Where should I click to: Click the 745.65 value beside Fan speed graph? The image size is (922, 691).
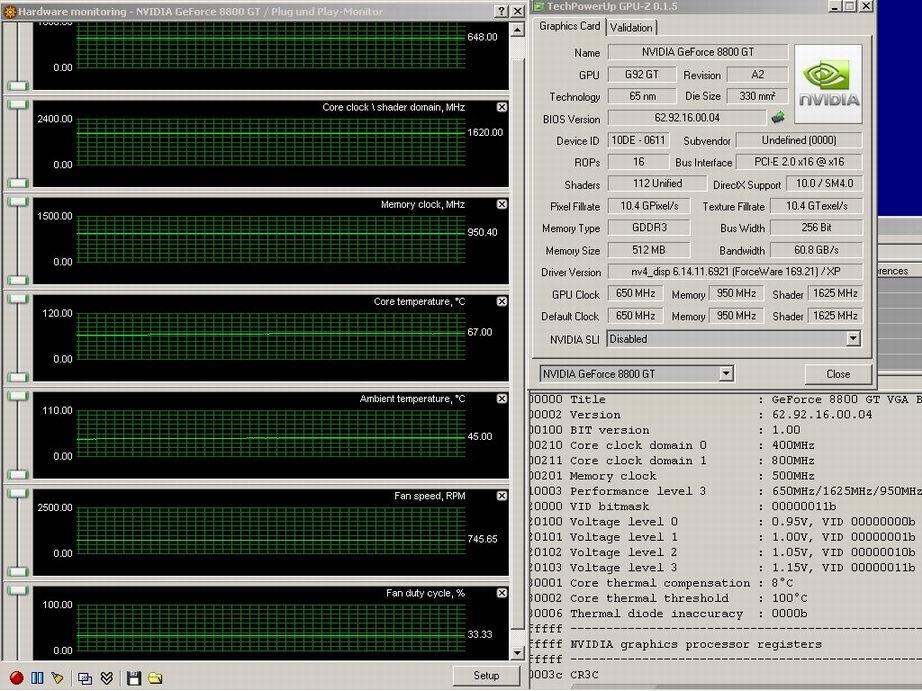(482, 539)
